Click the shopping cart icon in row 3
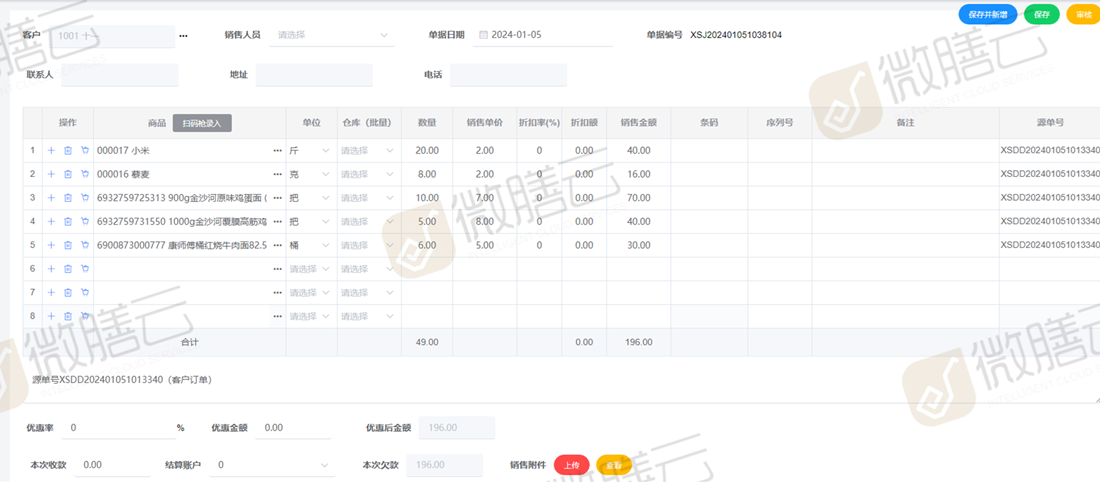This screenshot has width=1100, height=482. click(85, 198)
